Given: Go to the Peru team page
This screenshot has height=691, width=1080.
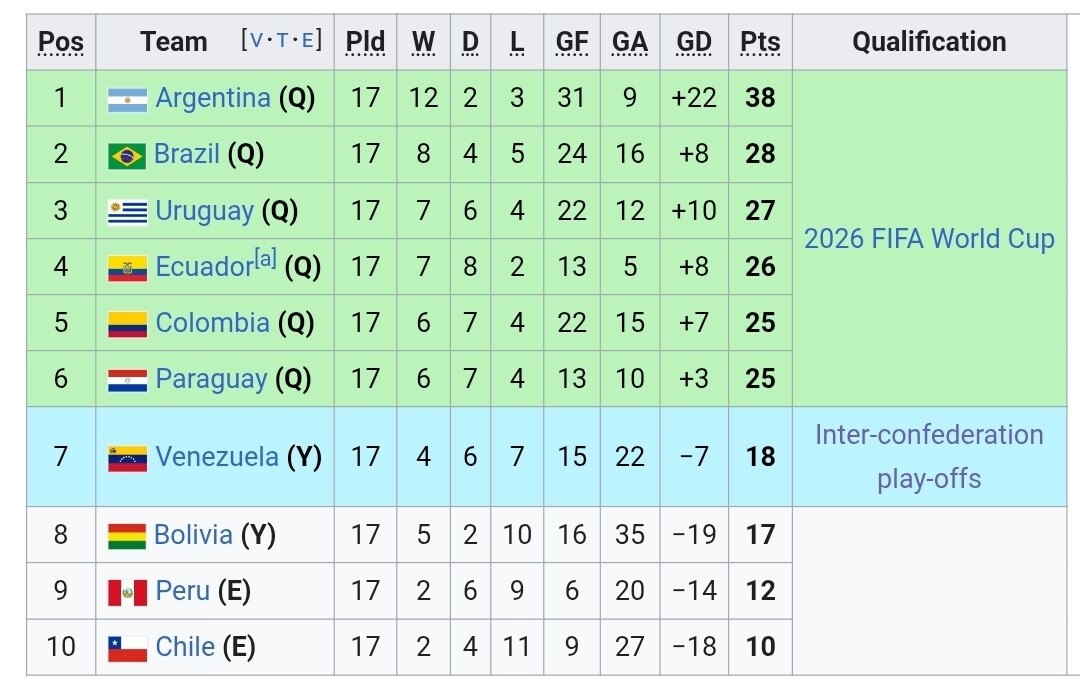Looking at the screenshot, I should (183, 591).
